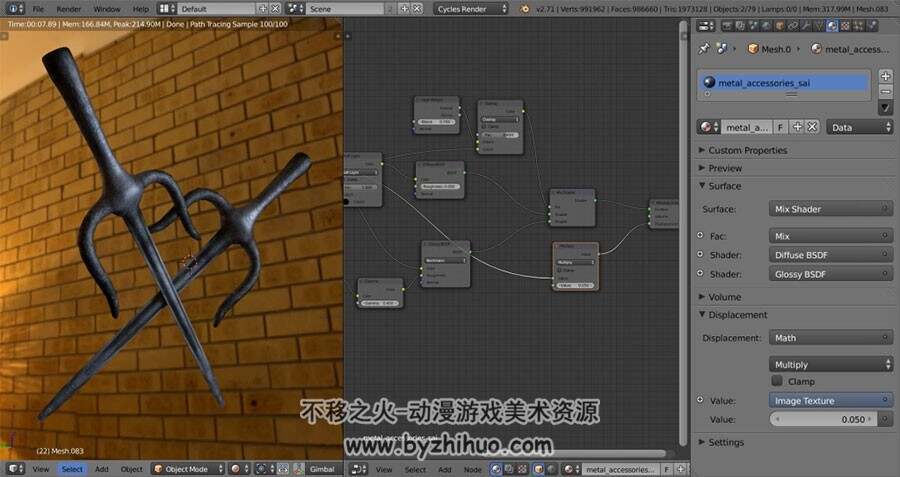Open the Info editor type selector
This screenshot has height=477, width=900.
coord(14,9)
